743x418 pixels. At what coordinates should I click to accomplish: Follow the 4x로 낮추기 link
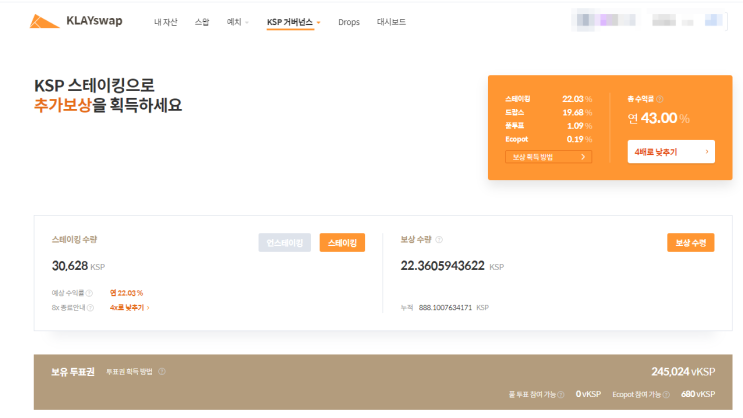(129, 308)
